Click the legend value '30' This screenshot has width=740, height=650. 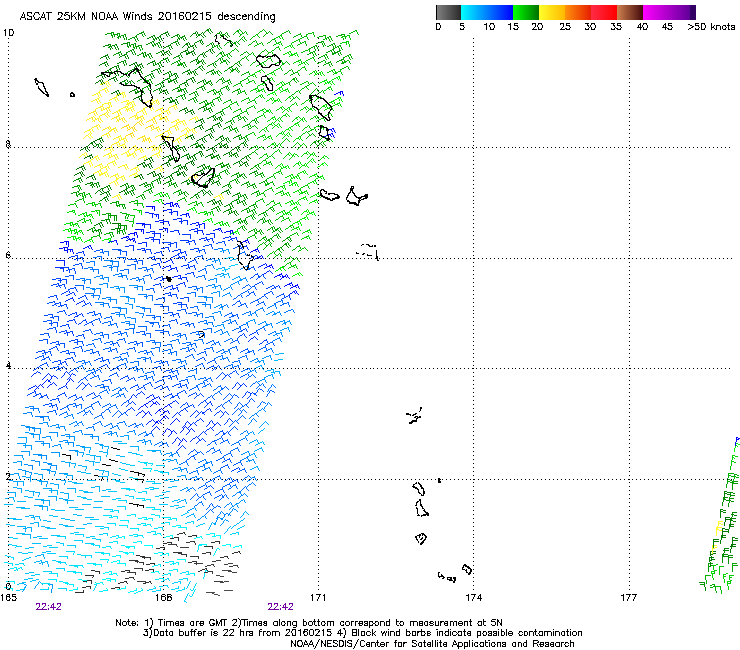[x=590, y=27]
